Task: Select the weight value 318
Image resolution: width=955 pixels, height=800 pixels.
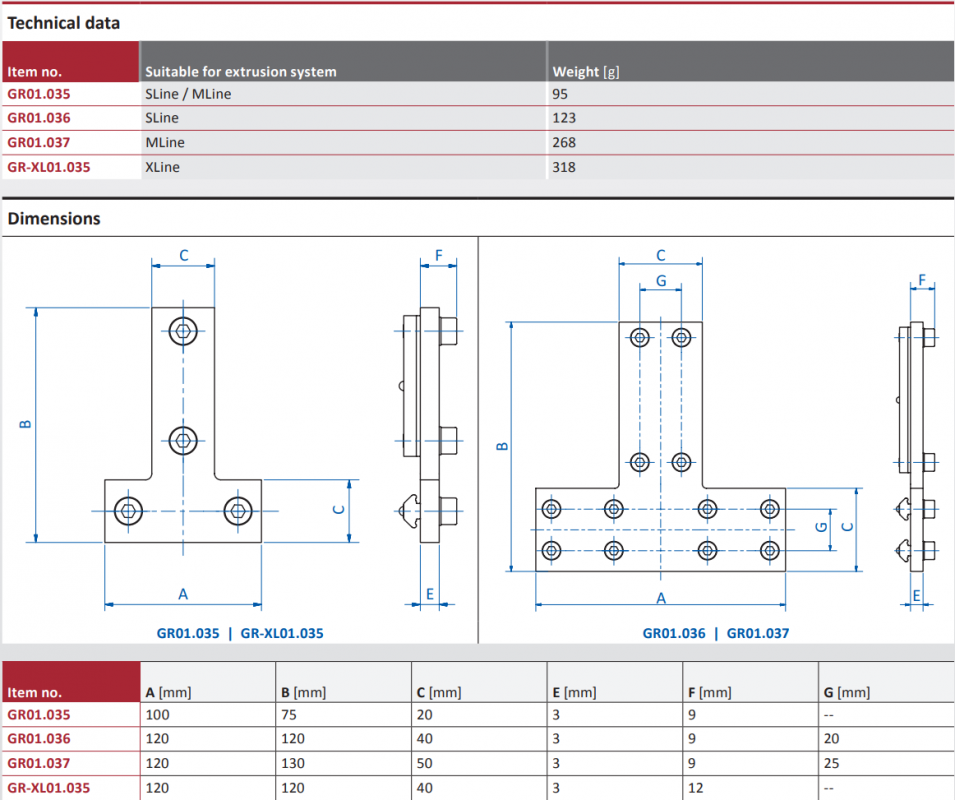Action: [x=564, y=167]
